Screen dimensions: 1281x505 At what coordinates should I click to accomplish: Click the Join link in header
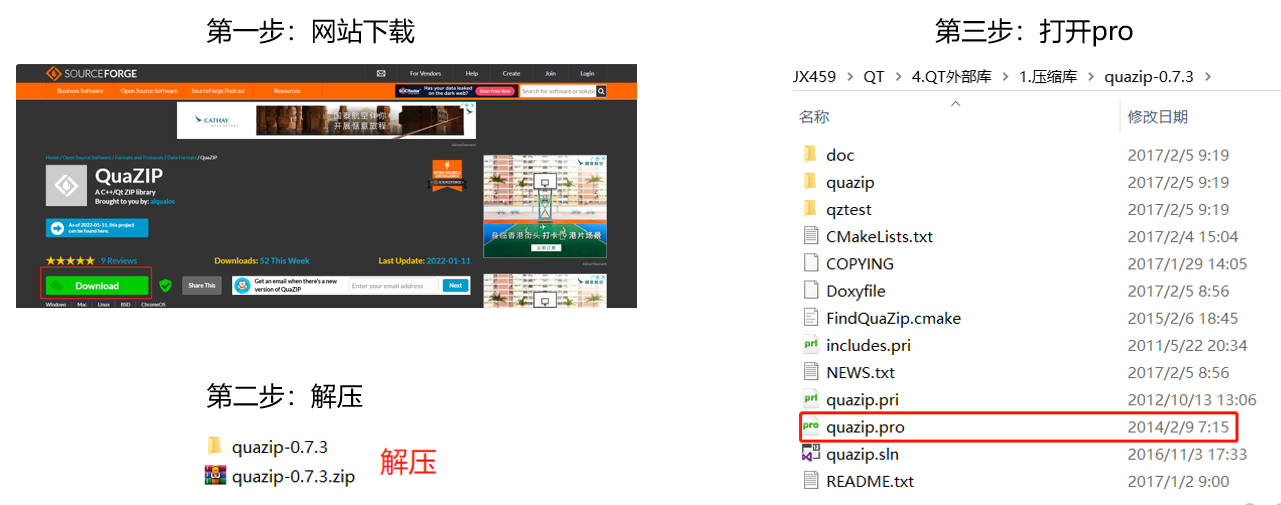[550, 73]
